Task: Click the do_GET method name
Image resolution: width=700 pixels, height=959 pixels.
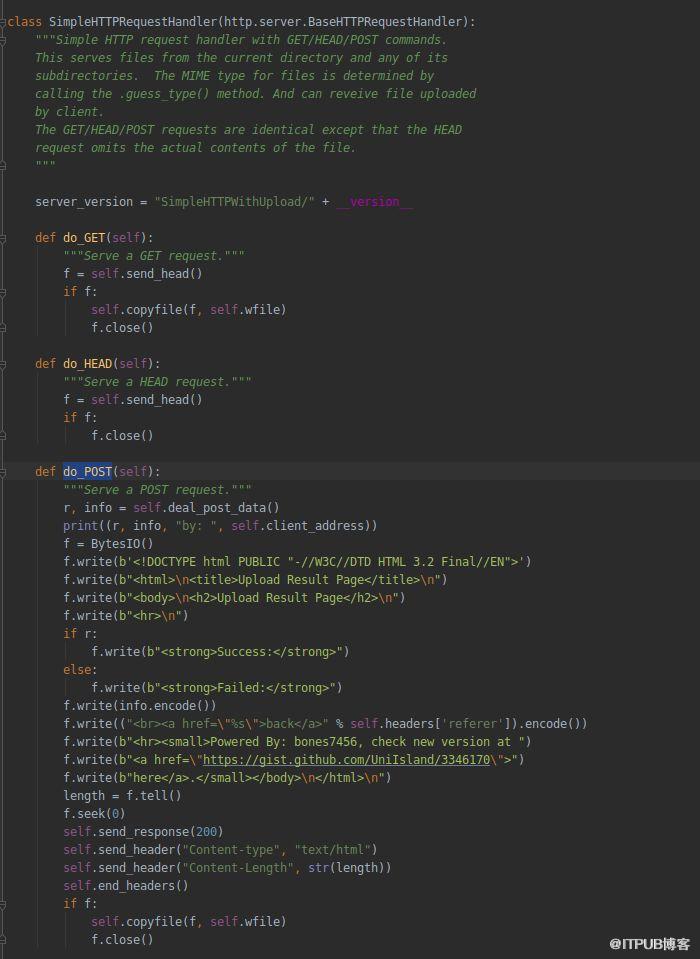Action: 84,237
